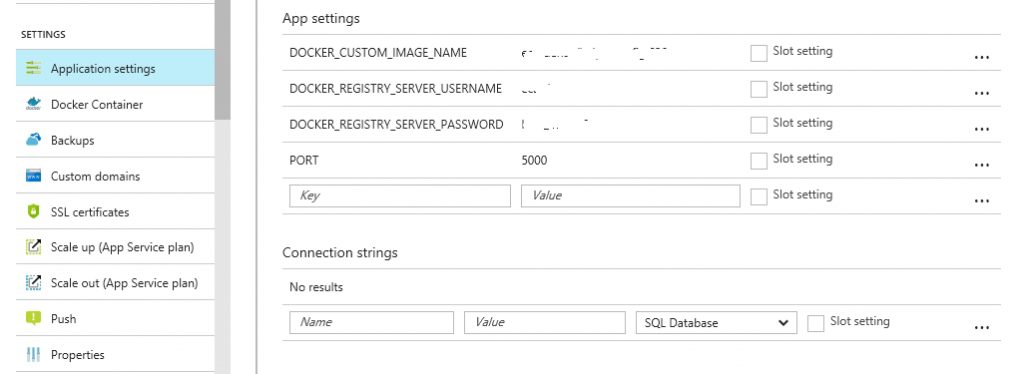Image resolution: width=1024 pixels, height=374 pixels.
Task: Enable Slot setting for DOCKER_CUSTOM_IMAGE_NAME
Action: click(x=759, y=53)
